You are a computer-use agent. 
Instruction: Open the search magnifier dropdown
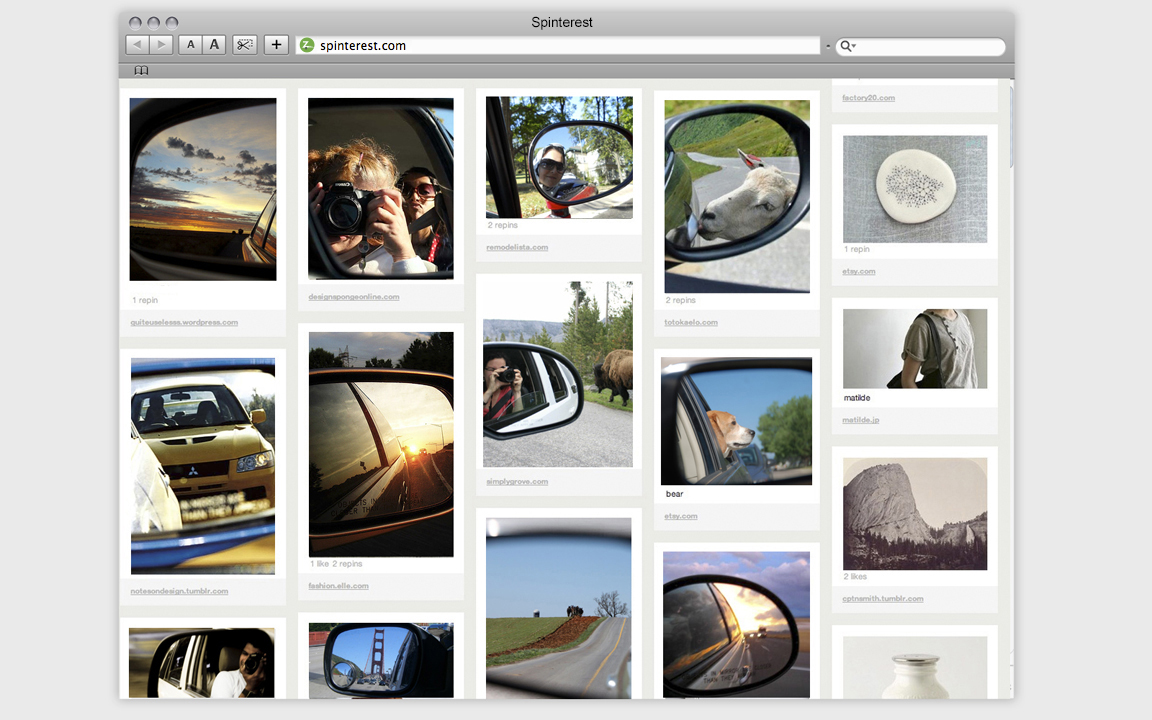848,46
